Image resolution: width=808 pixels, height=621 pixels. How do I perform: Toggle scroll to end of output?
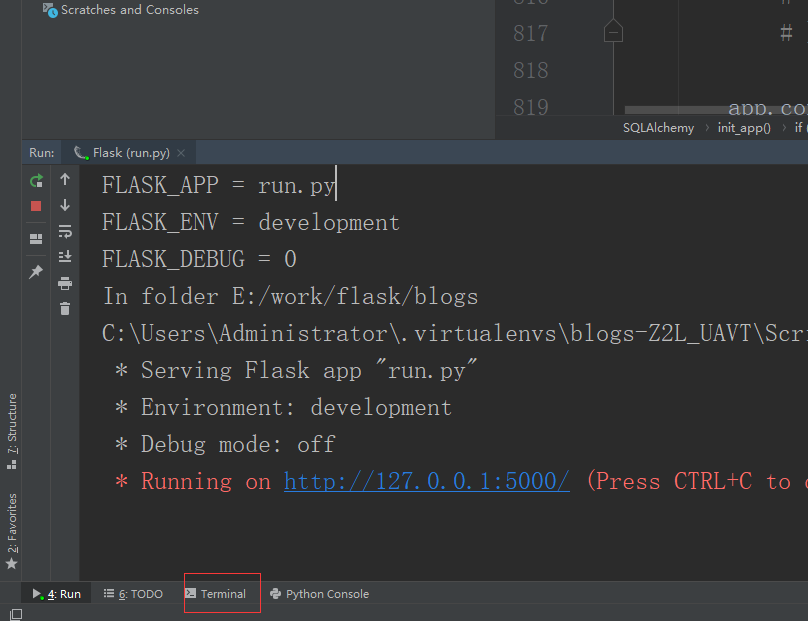coord(65,257)
